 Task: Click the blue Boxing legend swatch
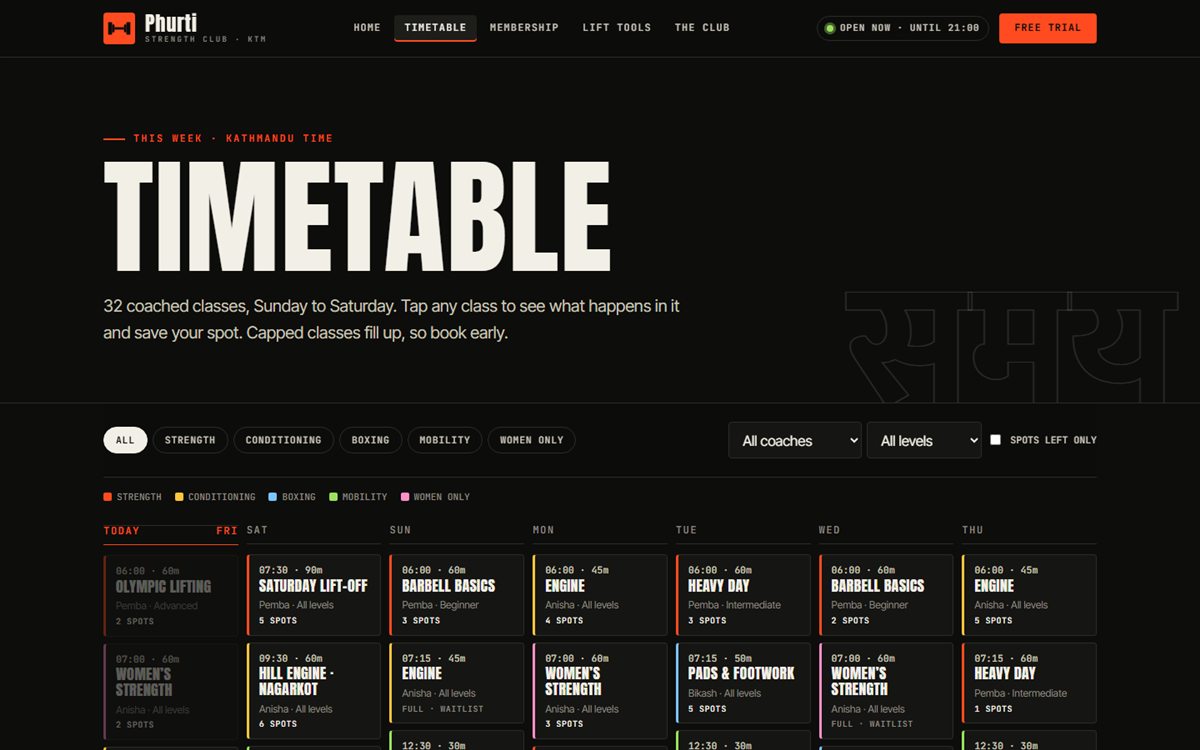(x=273, y=497)
